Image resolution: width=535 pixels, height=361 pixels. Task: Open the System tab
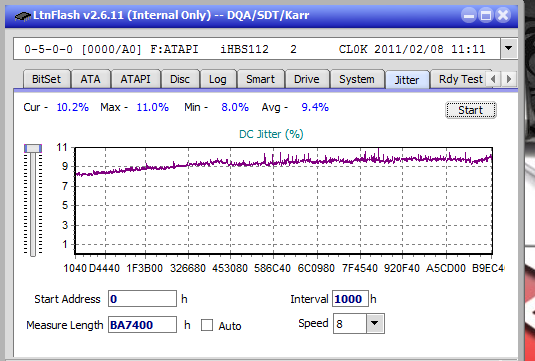coord(357,79)
